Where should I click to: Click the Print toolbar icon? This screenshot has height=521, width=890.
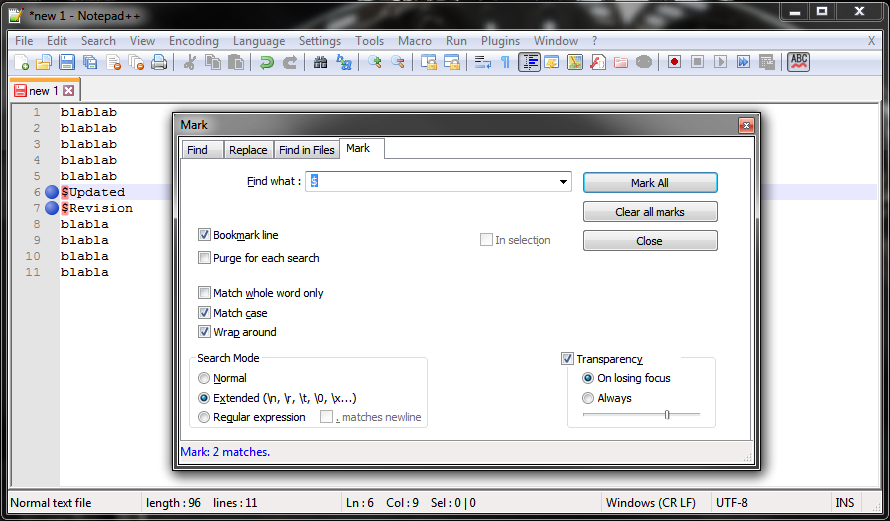coord(159,62)
